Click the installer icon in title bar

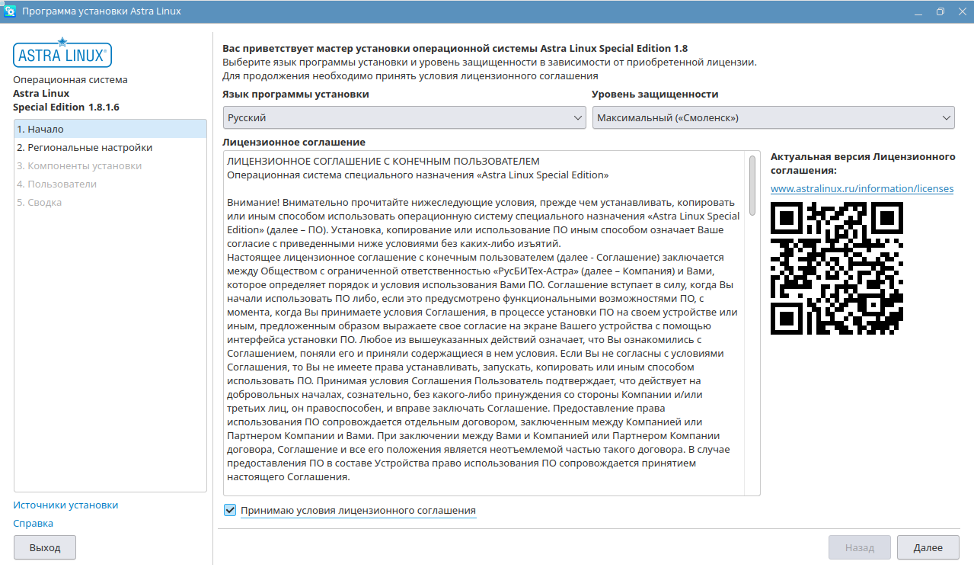[10, 11]
